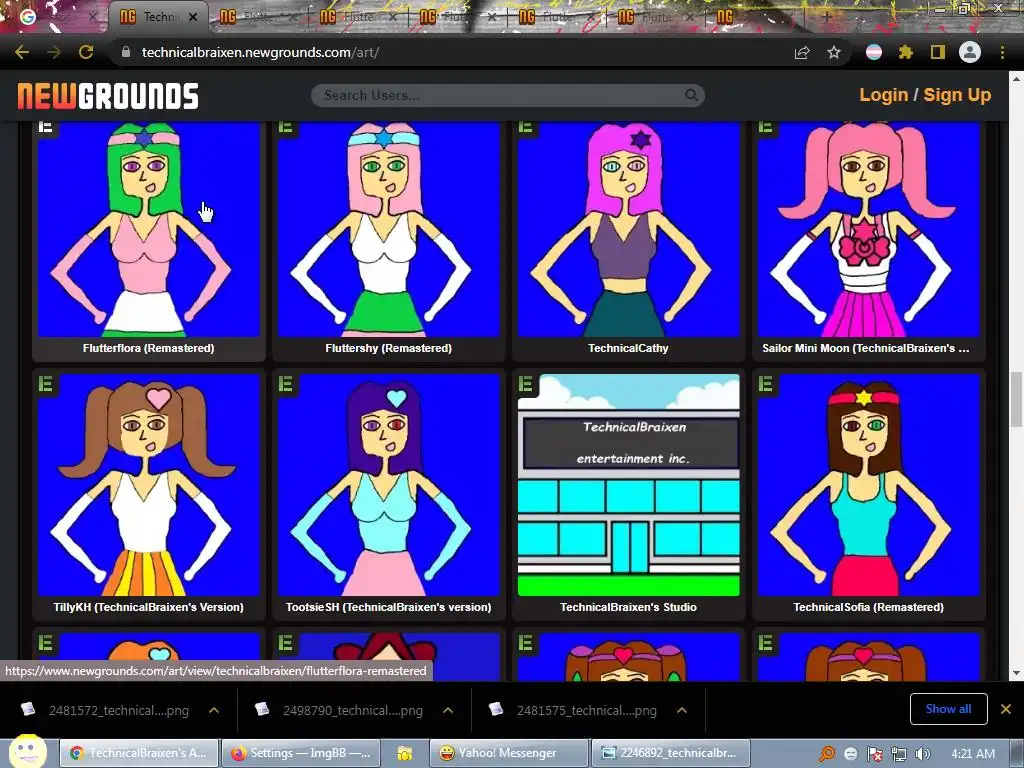Toggle the browser side panel
The image size is (1024, 768).
coord(938,52)
